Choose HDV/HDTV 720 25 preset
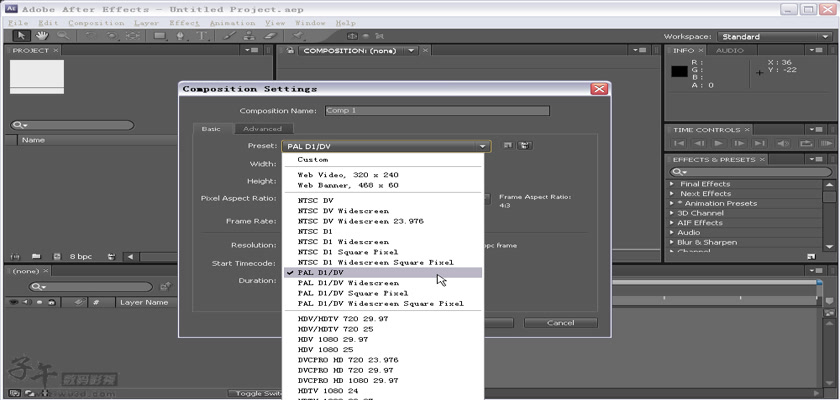 (x=384, y=329)
